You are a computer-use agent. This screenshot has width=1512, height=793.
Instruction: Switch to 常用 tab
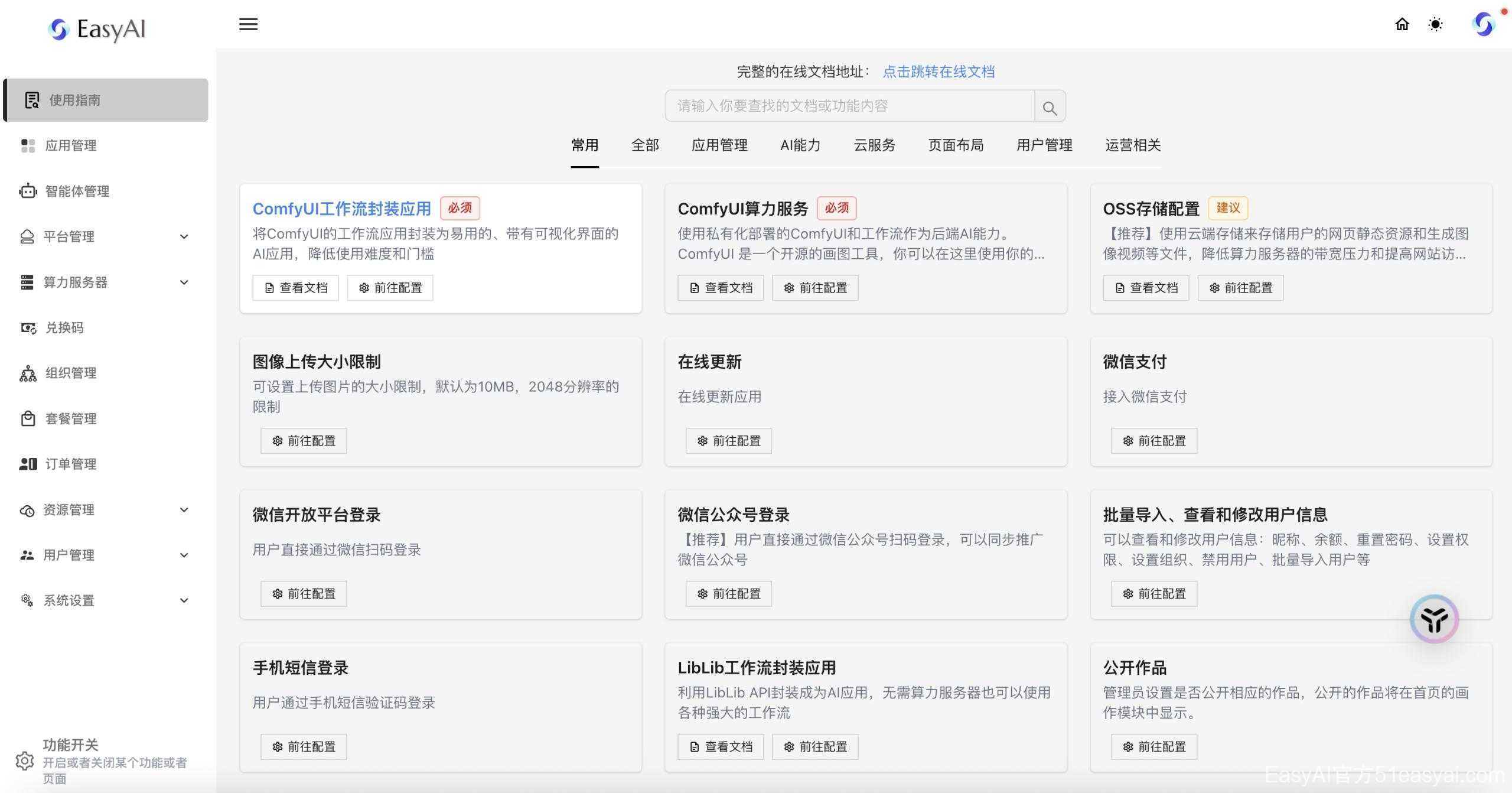pyautogui.click(x=585, y=145)
